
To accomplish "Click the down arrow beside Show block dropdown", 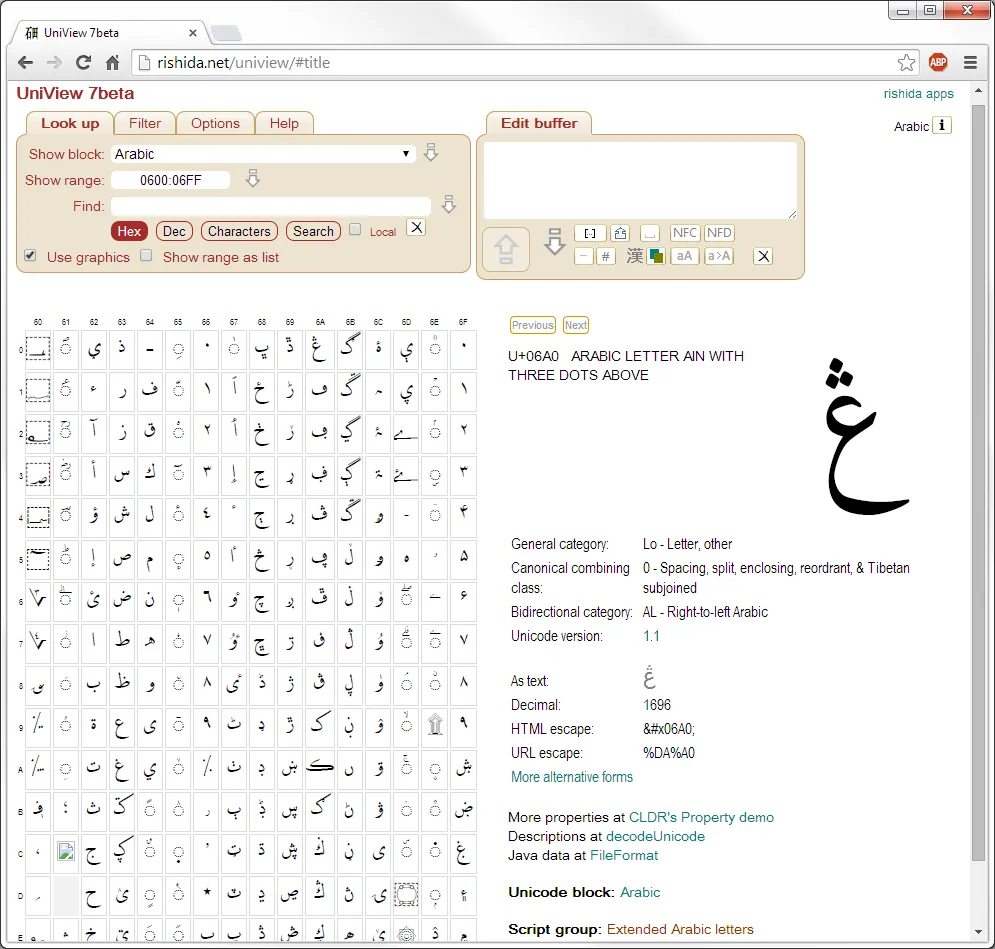I will [431, 152].
